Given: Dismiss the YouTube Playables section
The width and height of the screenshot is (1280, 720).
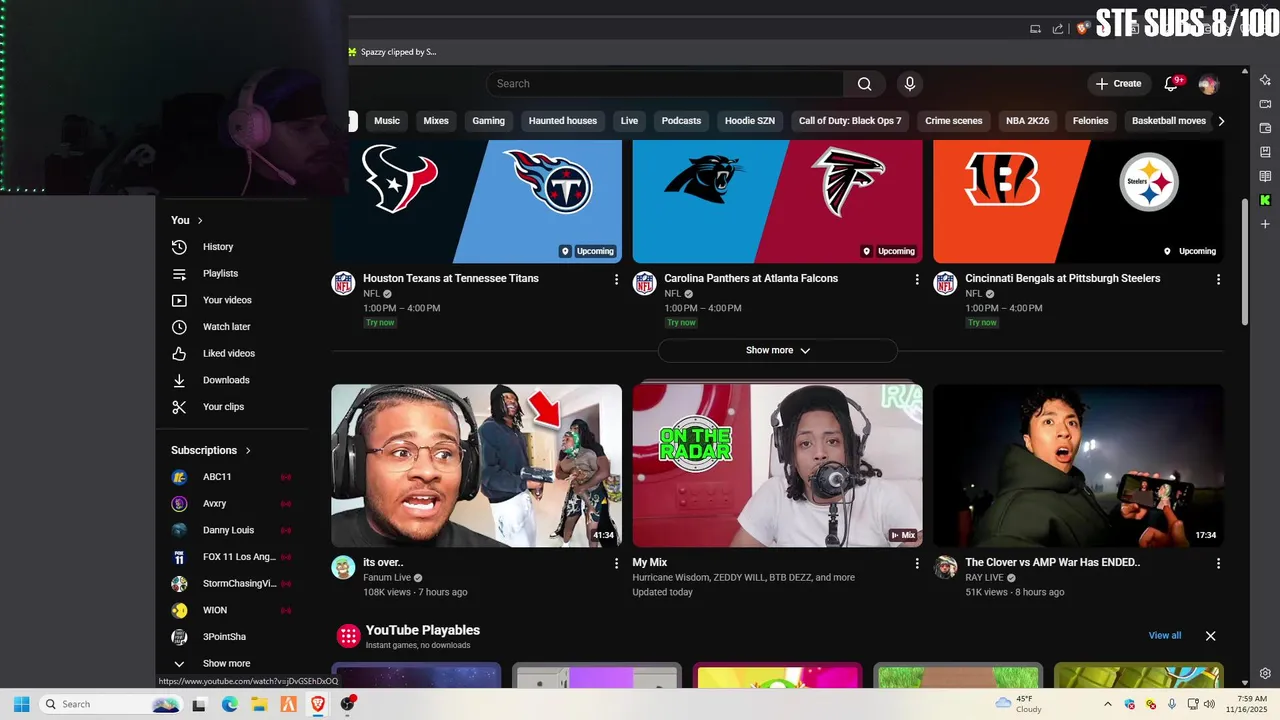Looking at the screenshot, I should 1210,636.
